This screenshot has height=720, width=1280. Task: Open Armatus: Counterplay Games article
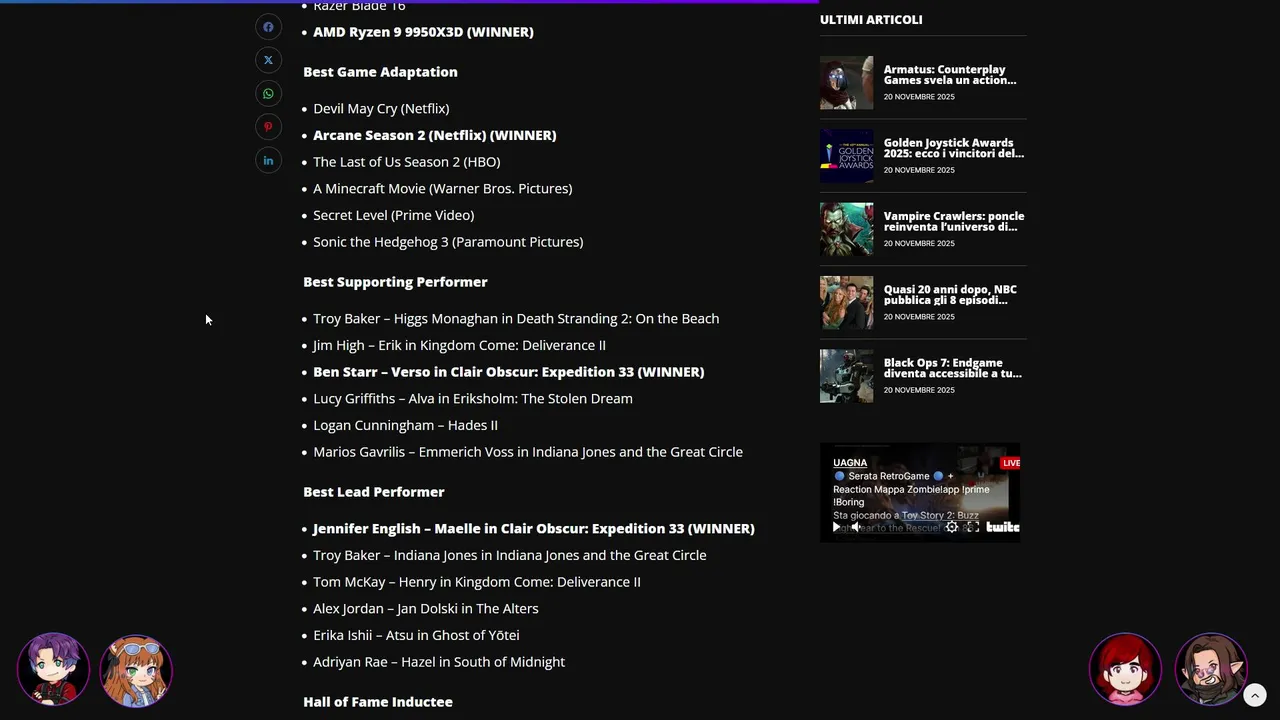[950, 75]
